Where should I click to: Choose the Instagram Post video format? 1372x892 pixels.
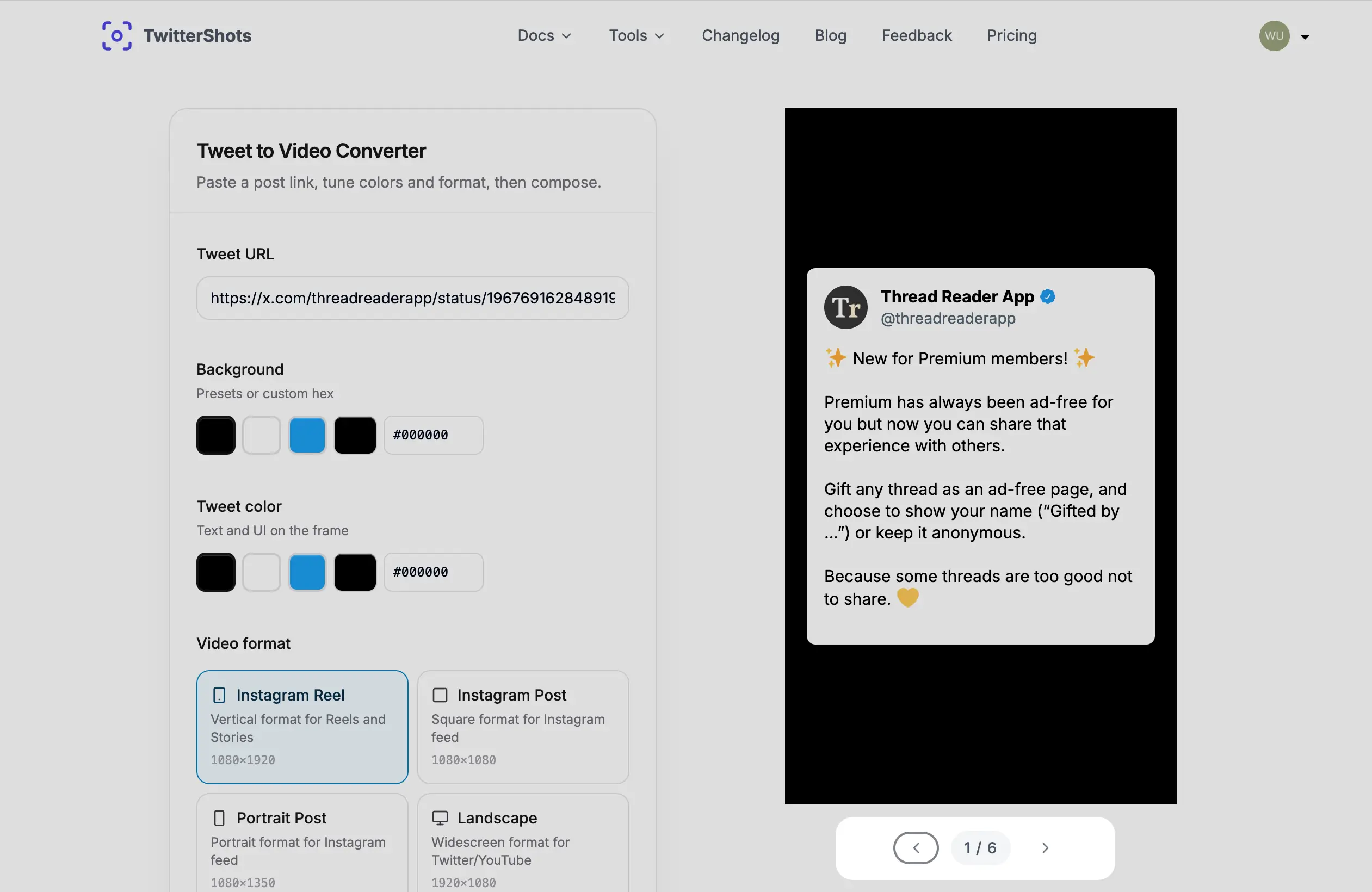coord(523,727)
